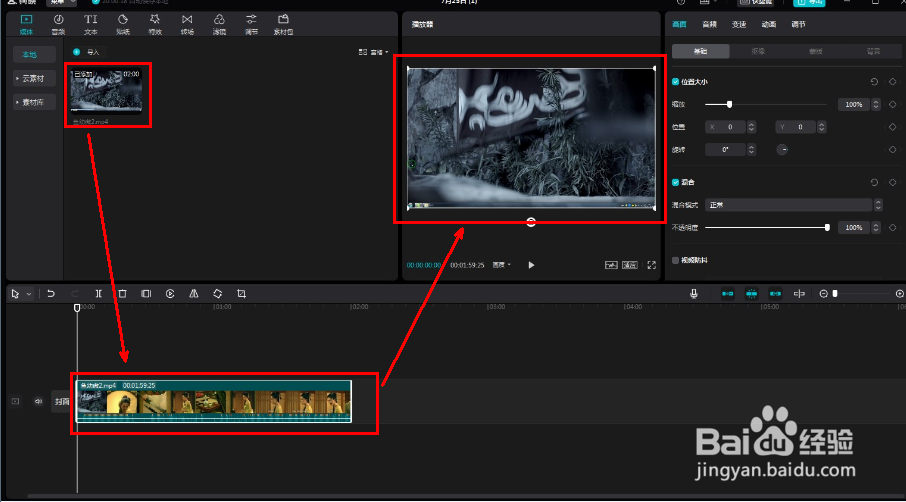This screenshot has width=906, height=502.
Task: Click the 导入 import button
Action: pos(87,52)
